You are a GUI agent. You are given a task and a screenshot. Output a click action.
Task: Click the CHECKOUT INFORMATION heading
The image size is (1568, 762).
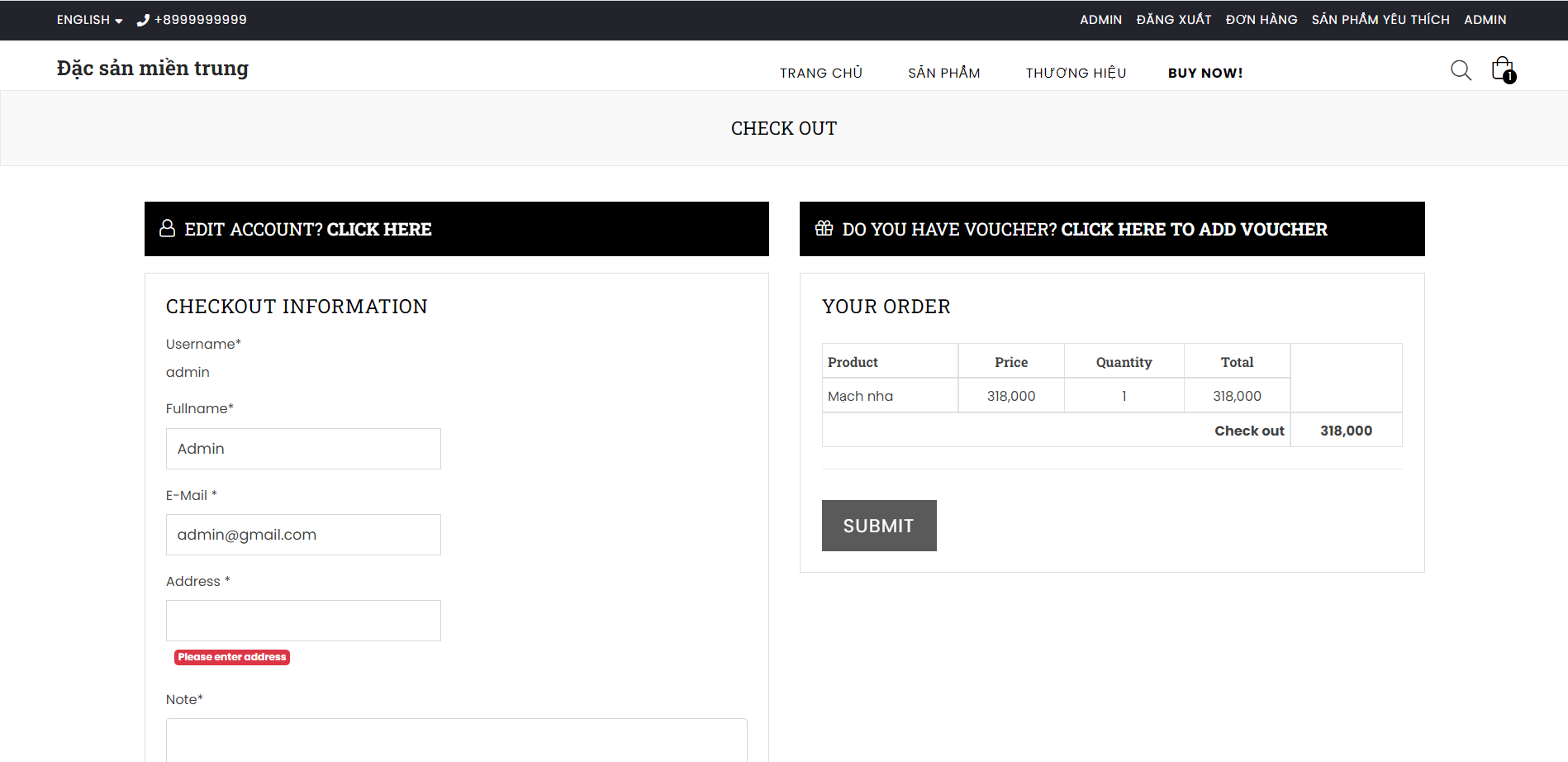[x=297, y=307]
